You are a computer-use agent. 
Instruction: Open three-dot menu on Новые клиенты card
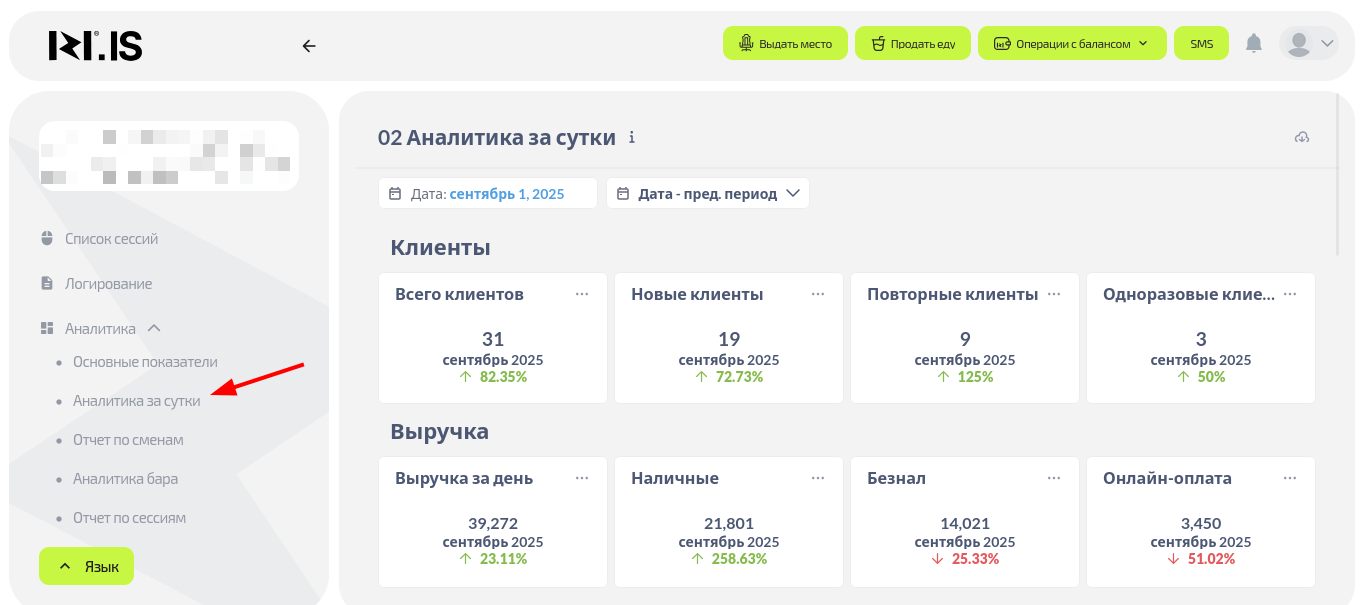tap(818, 294)
